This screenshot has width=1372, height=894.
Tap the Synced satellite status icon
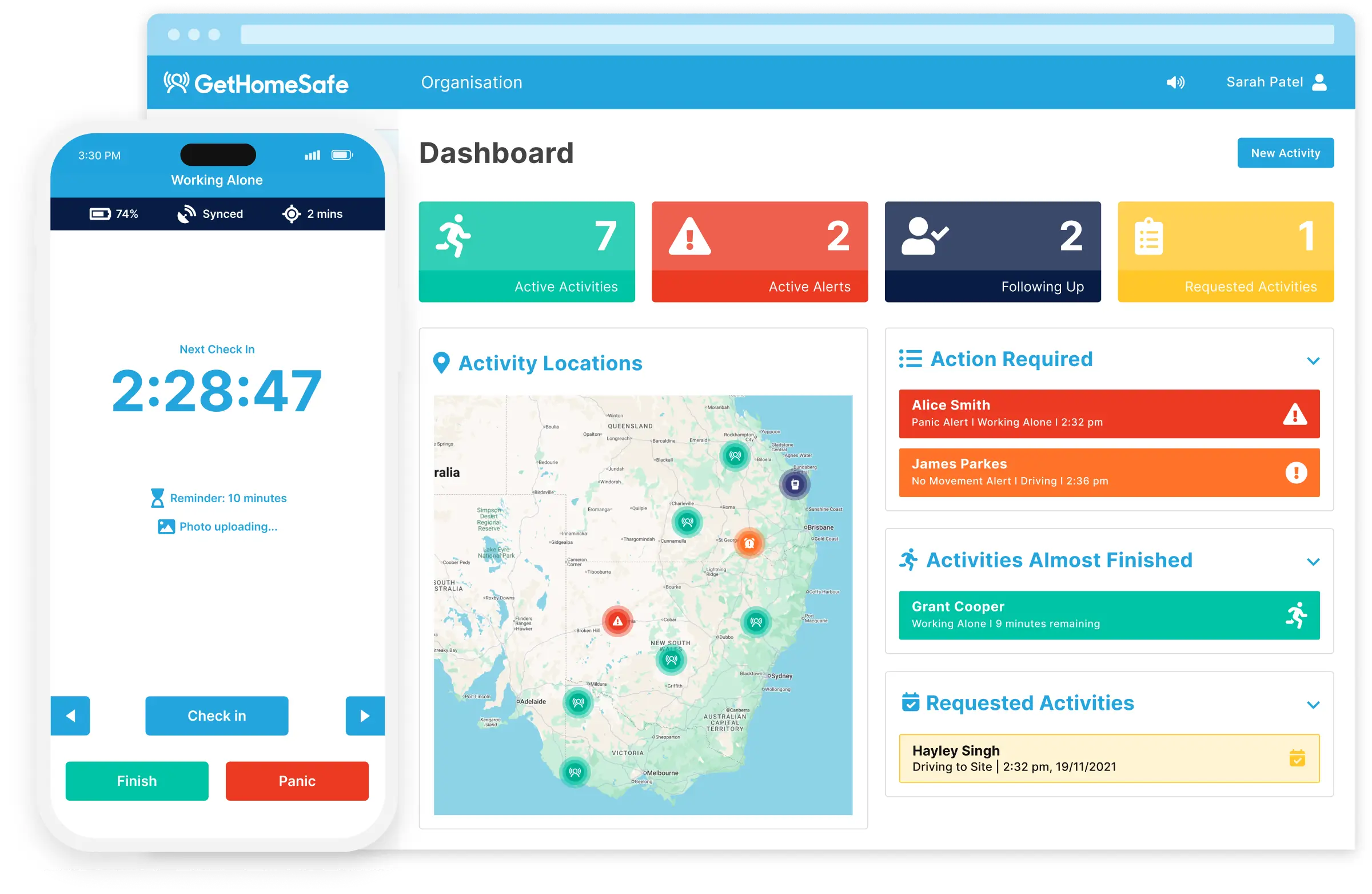coord(186,214)
